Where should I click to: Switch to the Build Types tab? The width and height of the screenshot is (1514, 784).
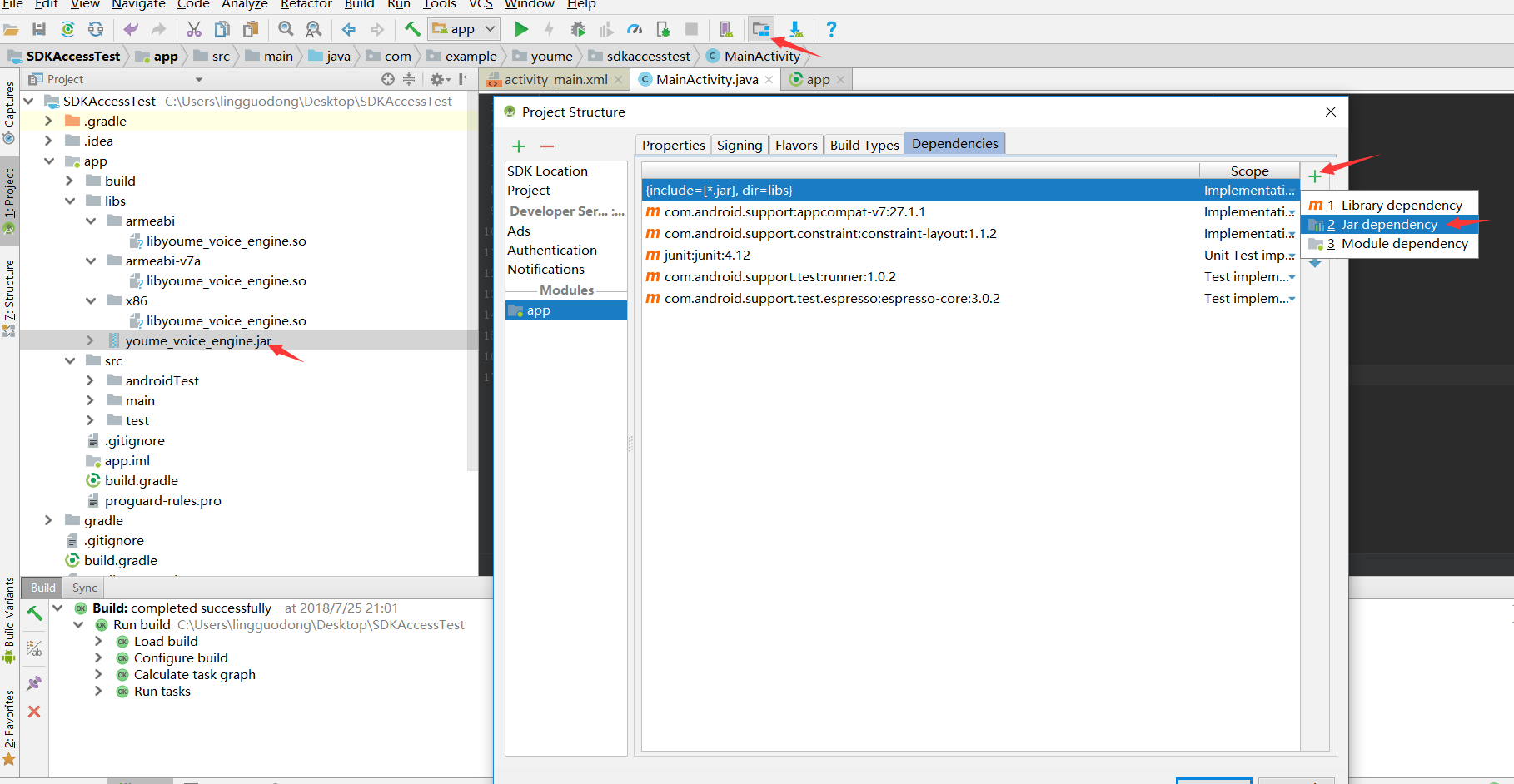[x=864, y=145]
